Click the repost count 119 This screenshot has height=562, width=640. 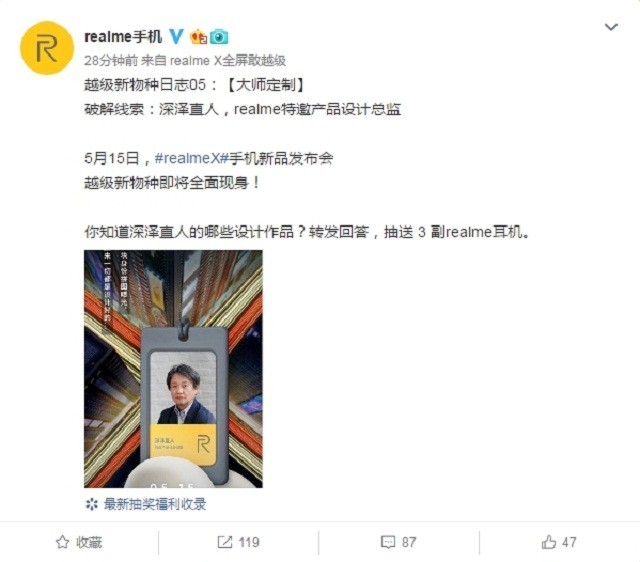(249, 542)
